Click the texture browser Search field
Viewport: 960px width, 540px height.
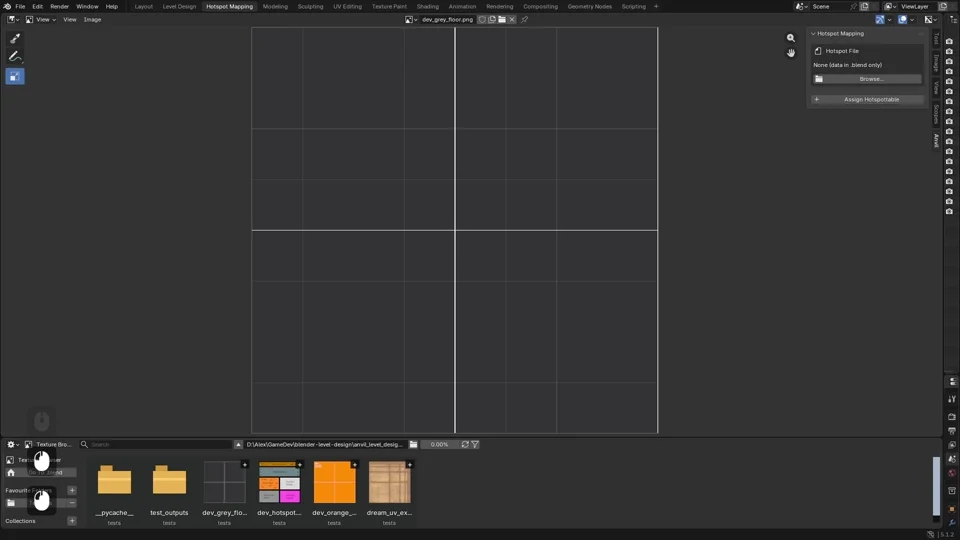(x=156, y=444)
